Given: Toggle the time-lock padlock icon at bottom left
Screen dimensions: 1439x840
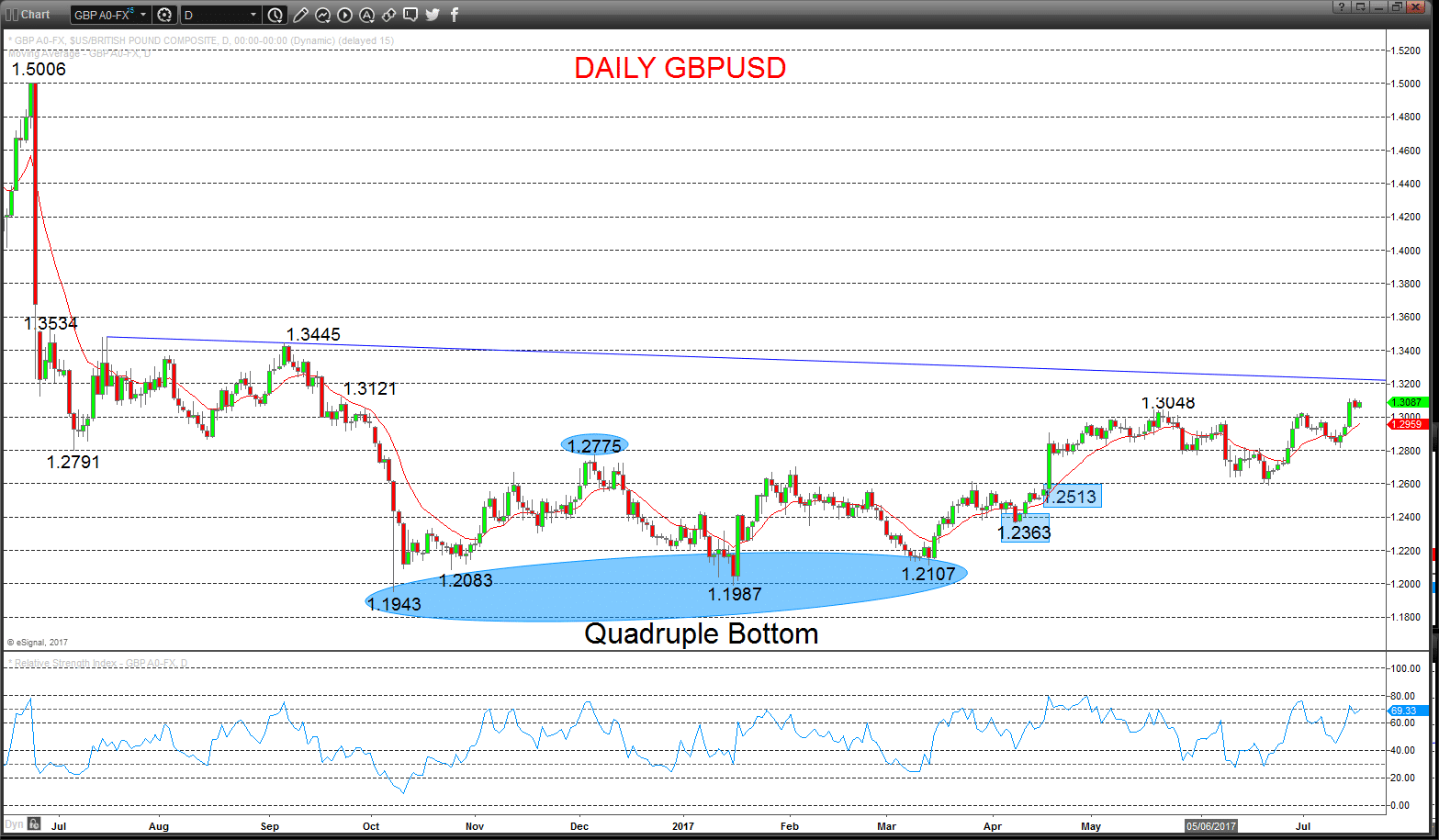Looking at the screenshot, I should pos(34,823).
